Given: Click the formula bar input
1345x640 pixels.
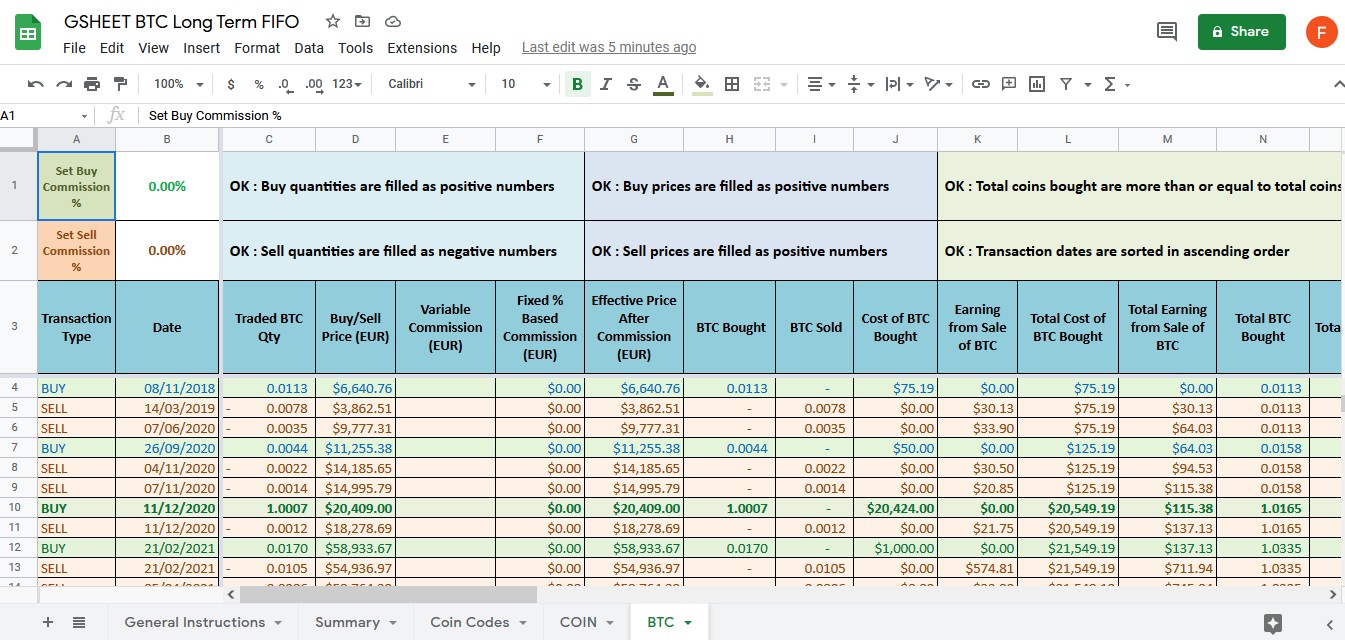Looking at the screenshot, I should click(x=740, y=116).
